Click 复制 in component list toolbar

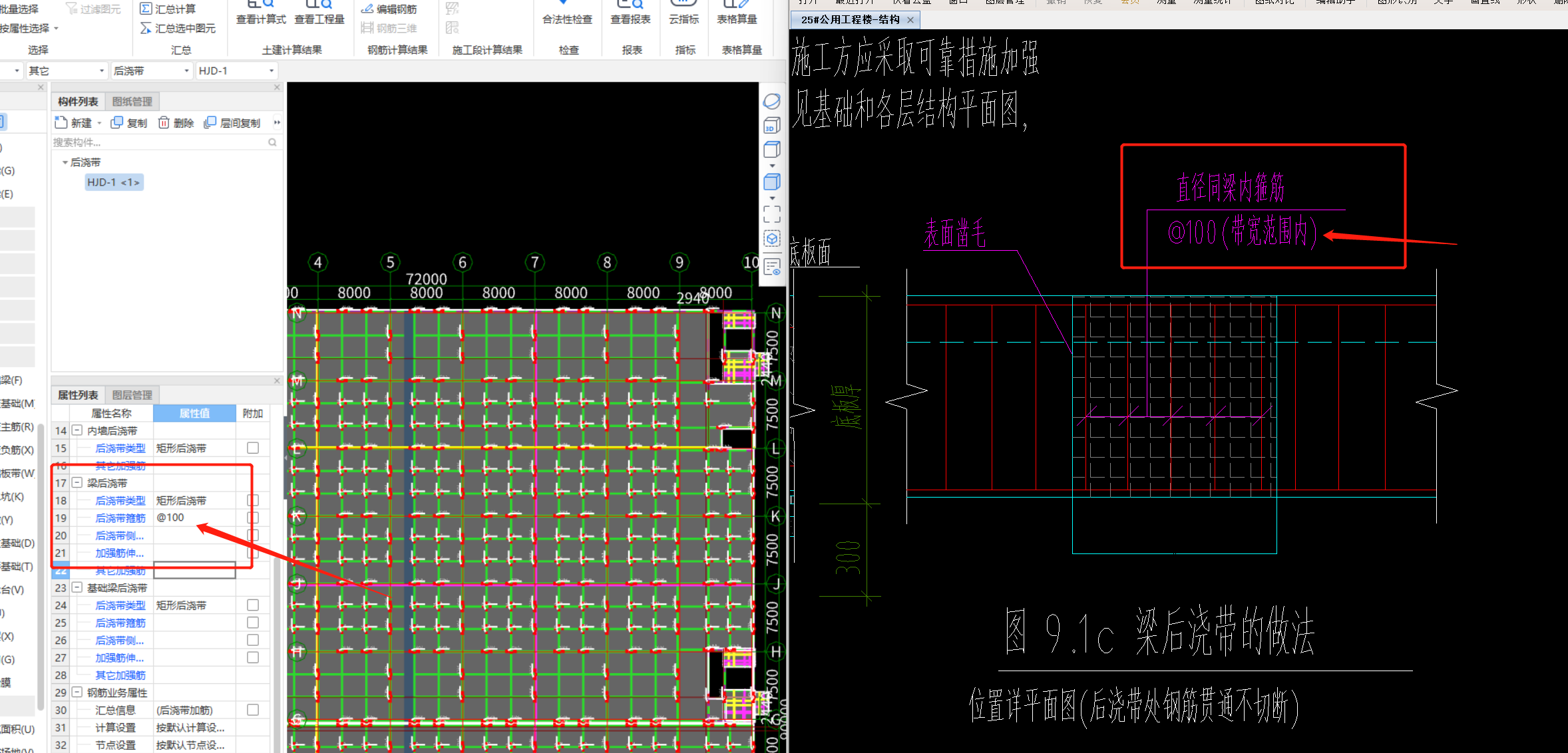(129, 122)
